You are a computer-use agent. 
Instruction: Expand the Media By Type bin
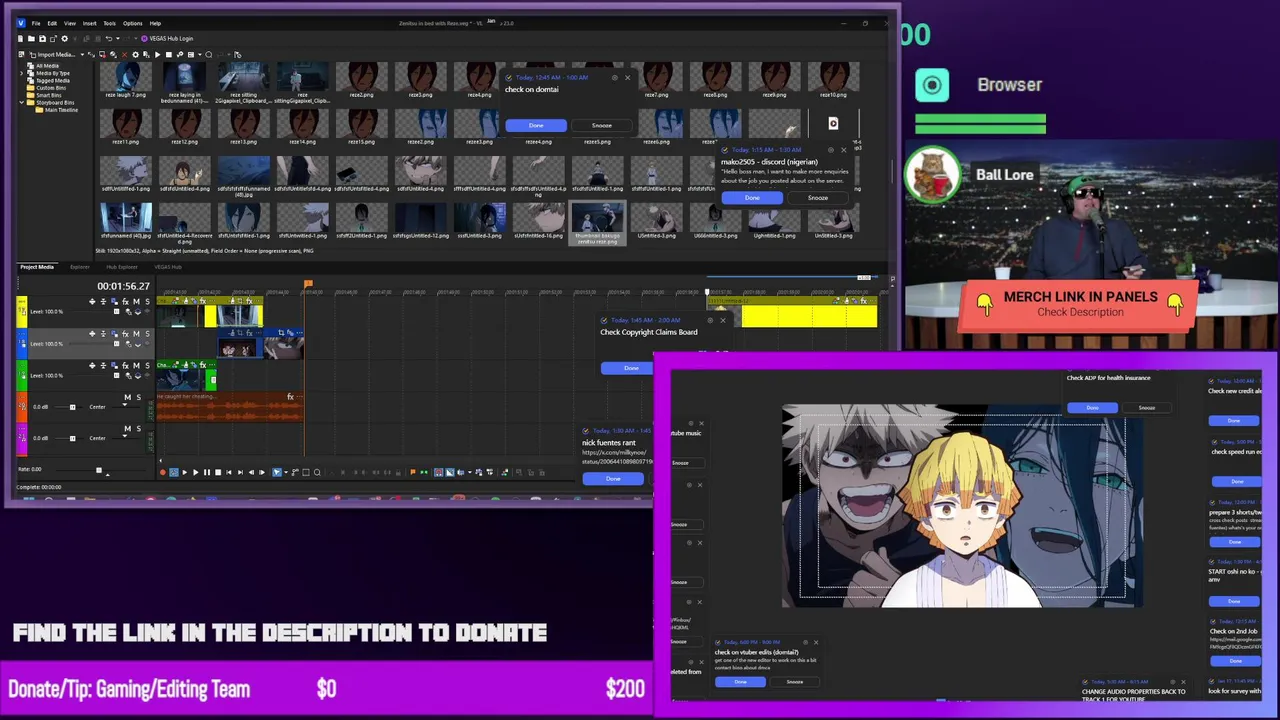click(x=22, y=74)
